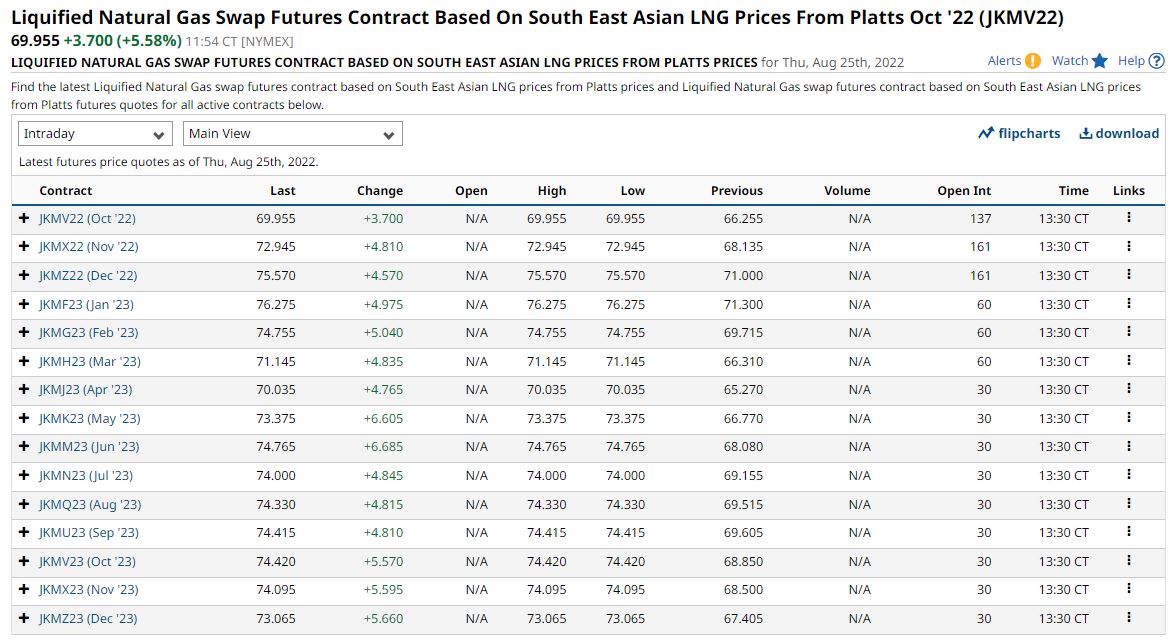Open the Help question mark icon
Screen dimensions: 1173x642
1157,61
